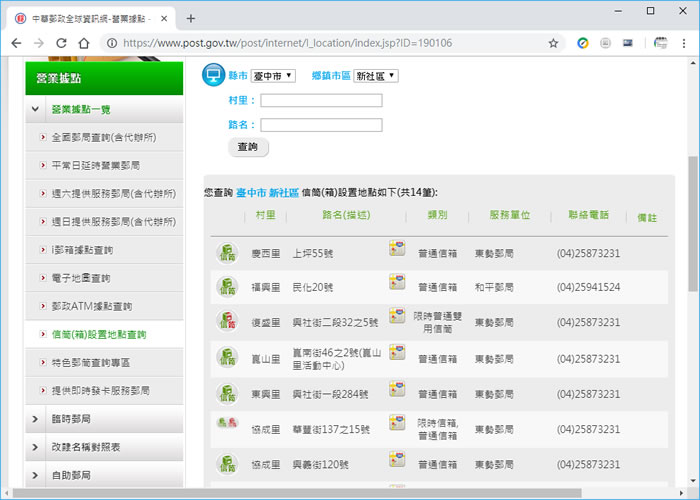700x500 pixels.
Task: Expand the 自助郵局 sidebar section
Action: click(x=104, y=475)
